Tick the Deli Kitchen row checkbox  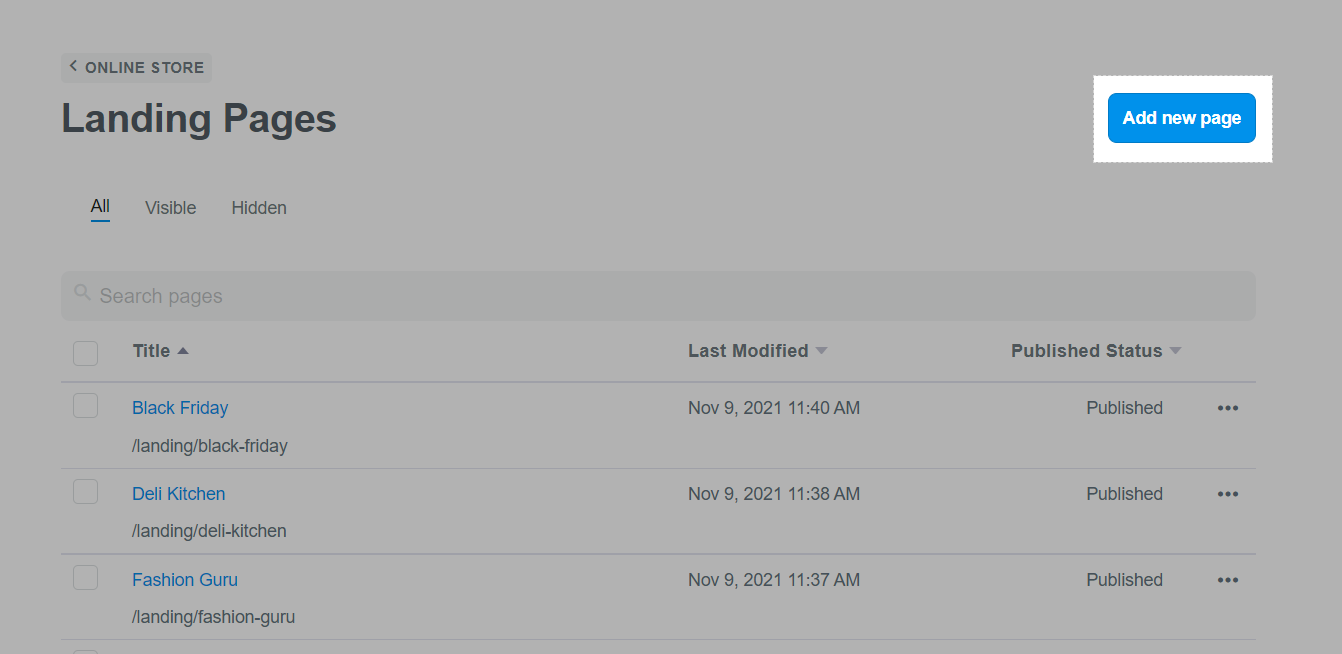[86, 492]
